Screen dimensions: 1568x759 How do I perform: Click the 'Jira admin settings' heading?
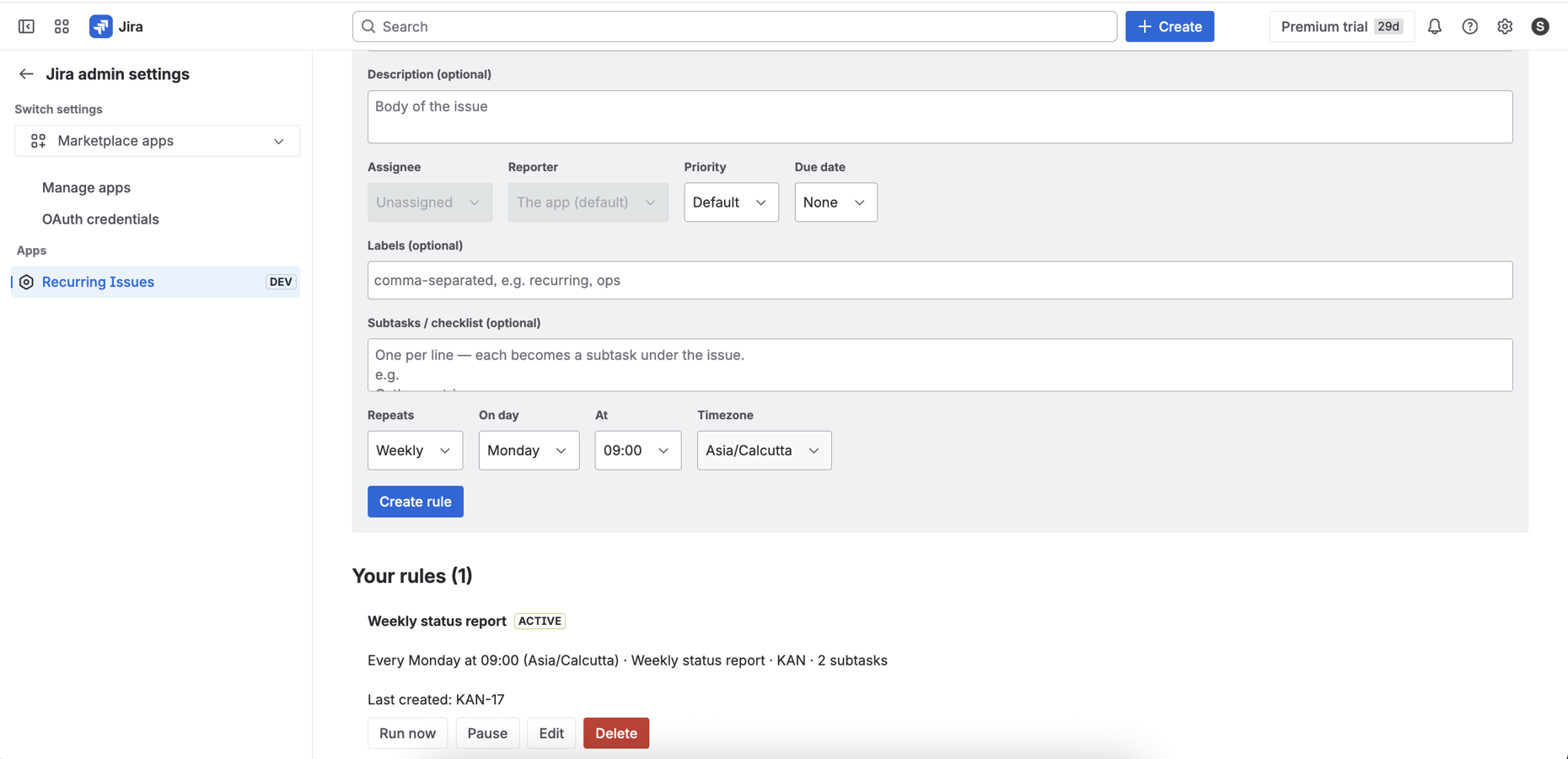point(117,74)
